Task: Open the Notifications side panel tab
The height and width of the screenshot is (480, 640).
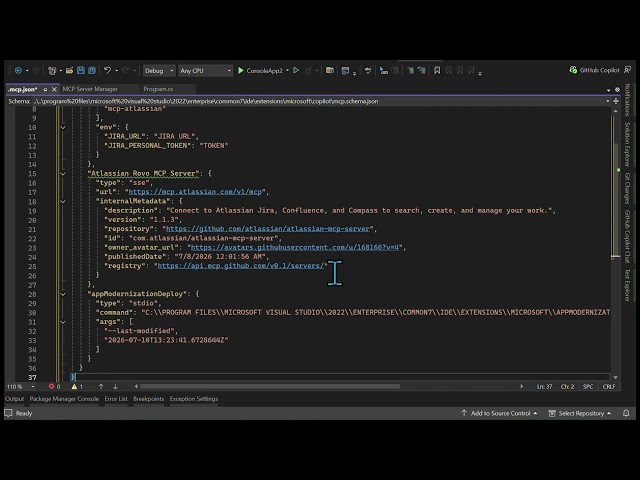Action: pos(627,100)
